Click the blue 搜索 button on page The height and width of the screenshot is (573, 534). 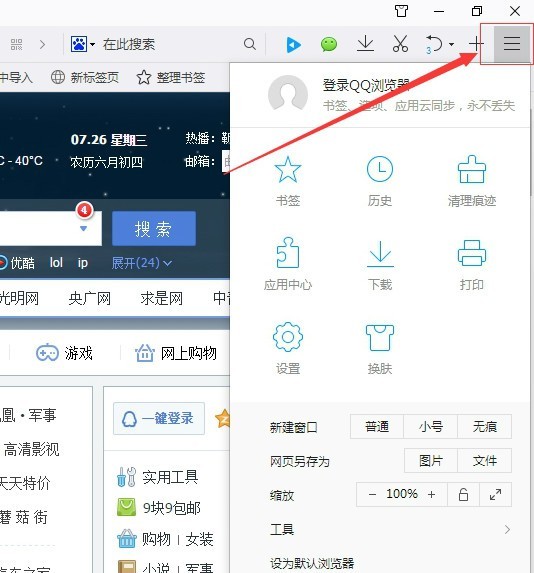pos(154,229)
